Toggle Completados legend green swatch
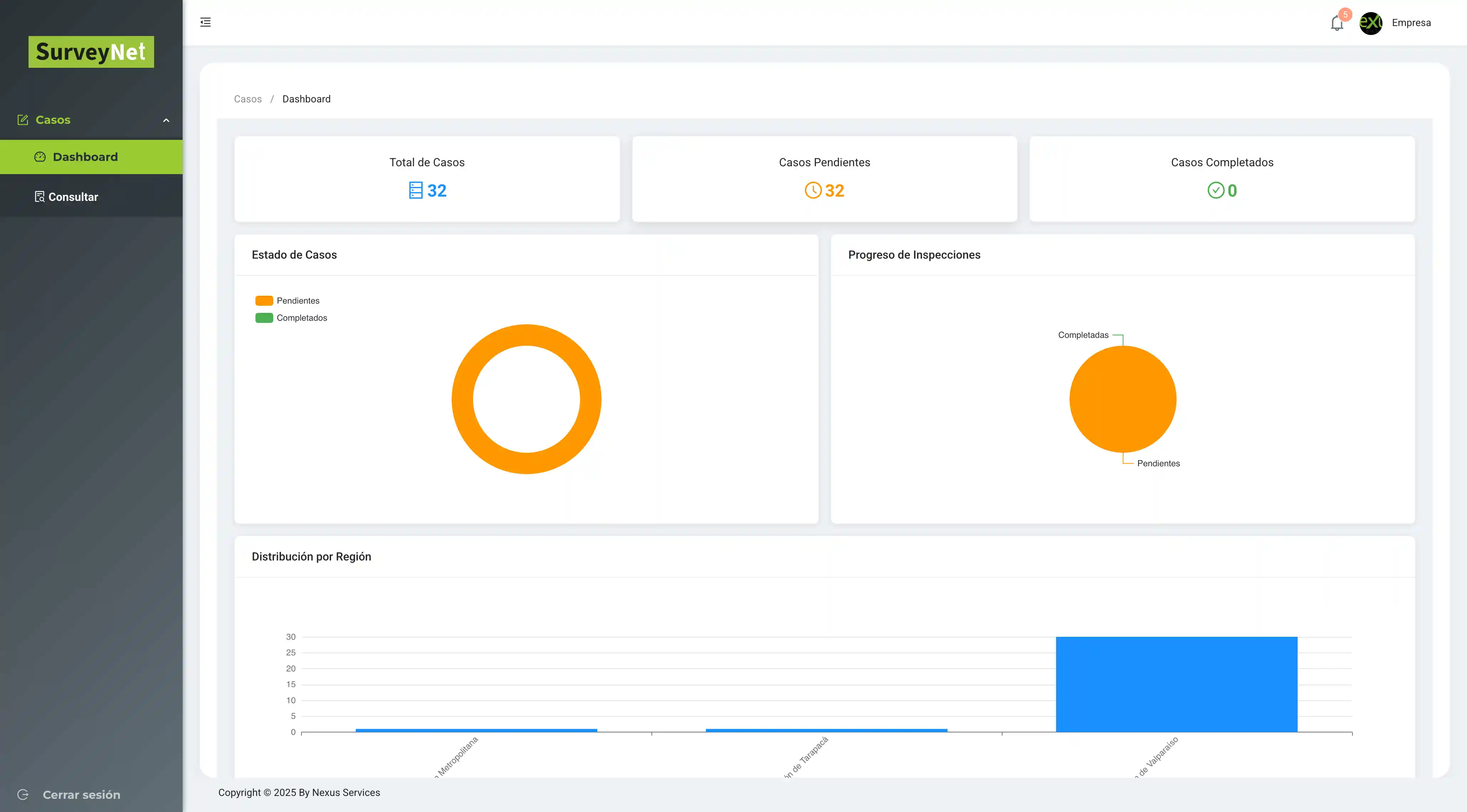This screenshot has height=812, width=1467. (x=264, y=318)
